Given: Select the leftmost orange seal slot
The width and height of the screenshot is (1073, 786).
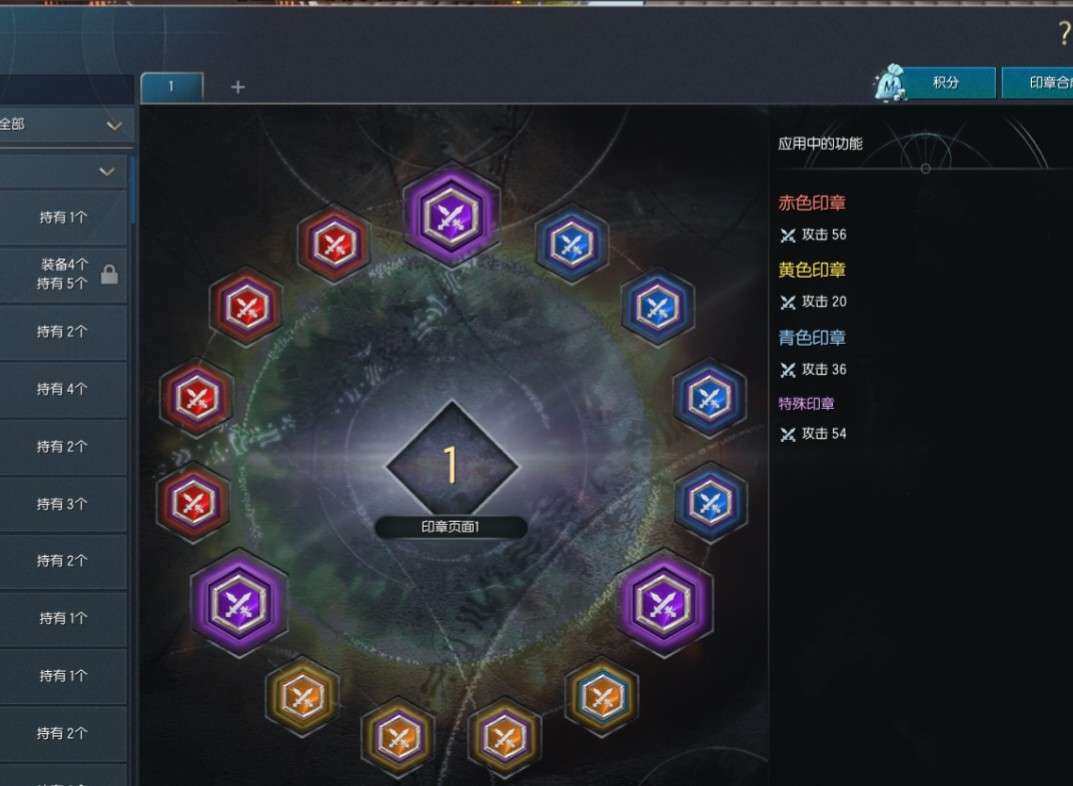Looking at the screenshot, I should click(302, 696).
